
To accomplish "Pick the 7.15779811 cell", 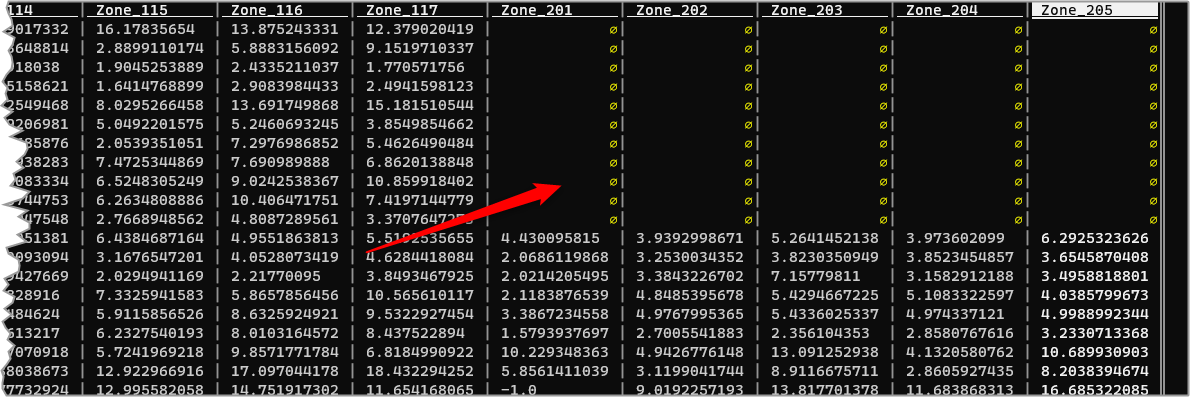I will [816, 276].
